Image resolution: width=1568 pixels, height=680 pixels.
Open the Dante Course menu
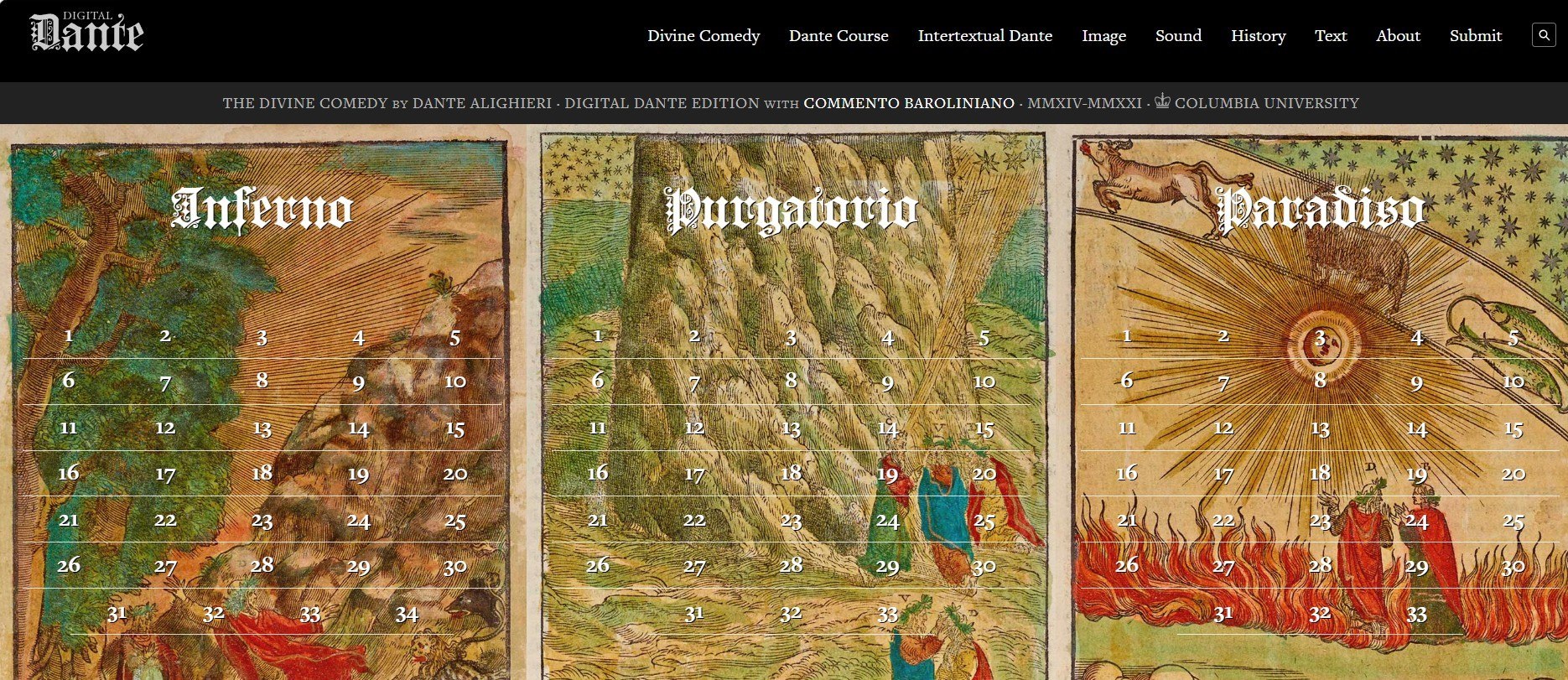[839, 35]
